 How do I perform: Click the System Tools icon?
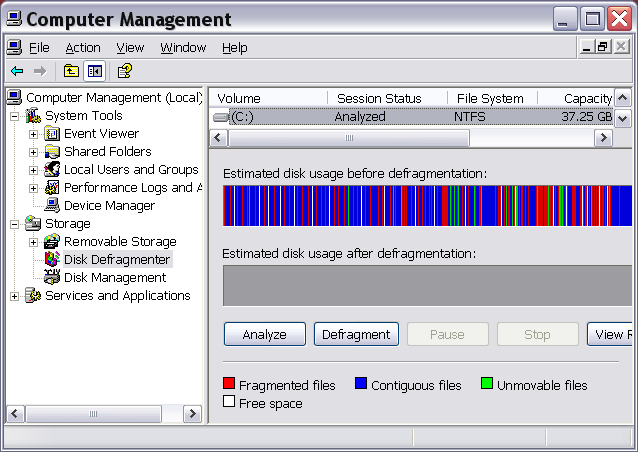[x=33, y=116]
